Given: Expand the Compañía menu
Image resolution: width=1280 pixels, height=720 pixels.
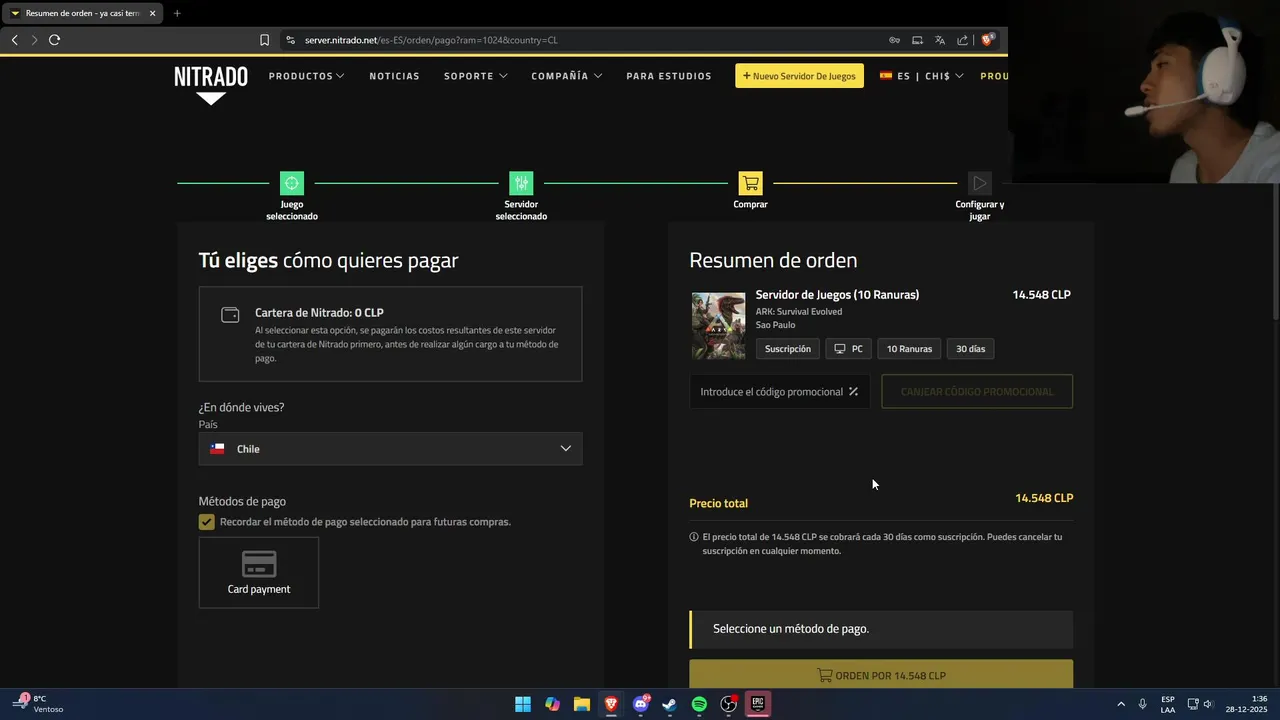Looking at the screenshot, I should [x=567, y=76].
